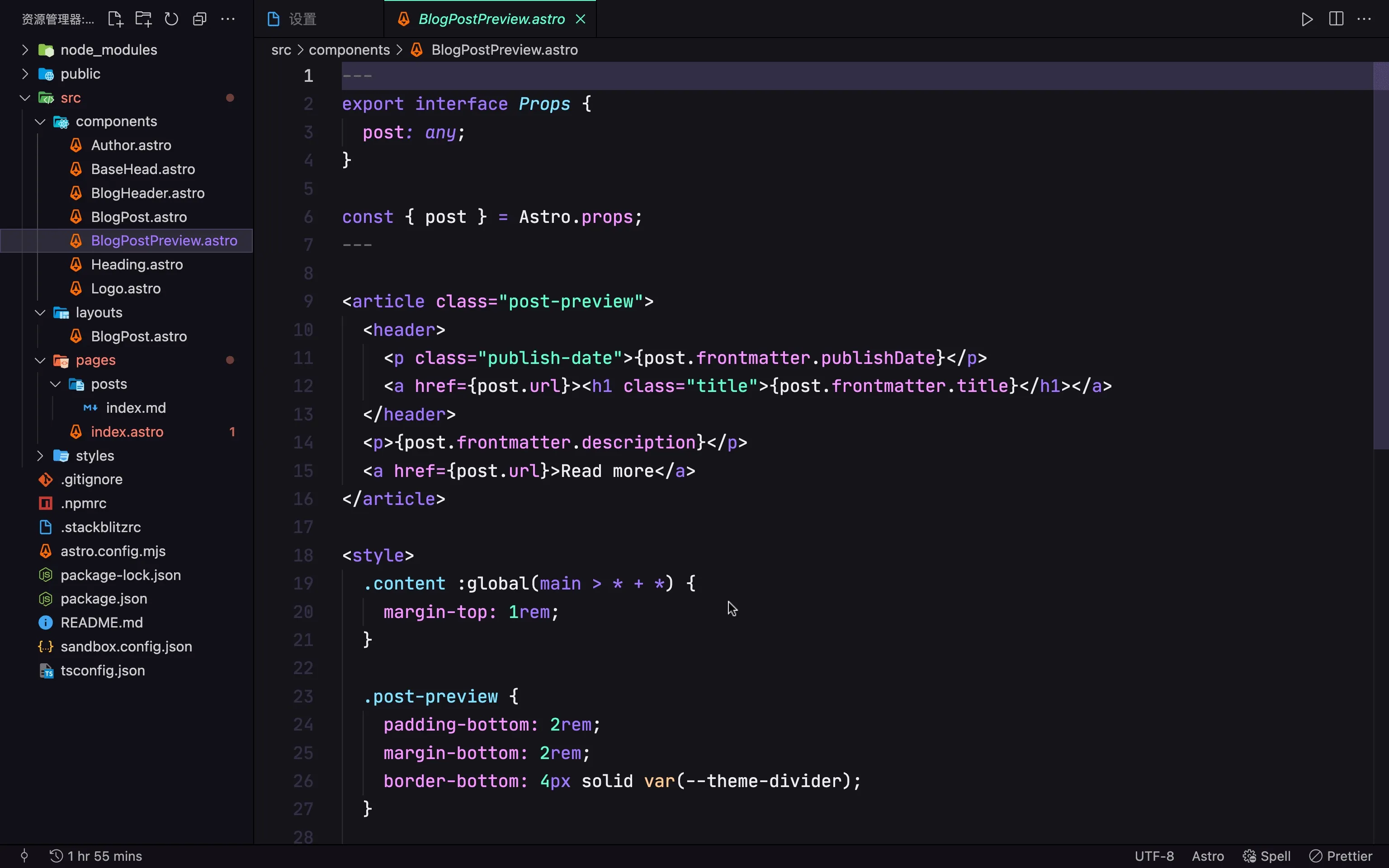The image size is (1389, 868).
Task: Split the editor to the right
Action: coord(1336,19)
